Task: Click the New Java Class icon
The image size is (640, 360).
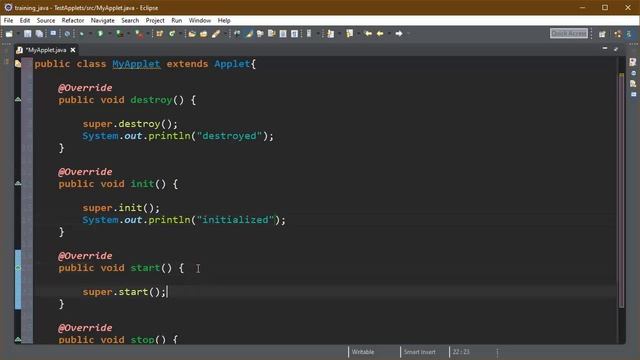Action: pyautogui.click(x=172, y=33)
